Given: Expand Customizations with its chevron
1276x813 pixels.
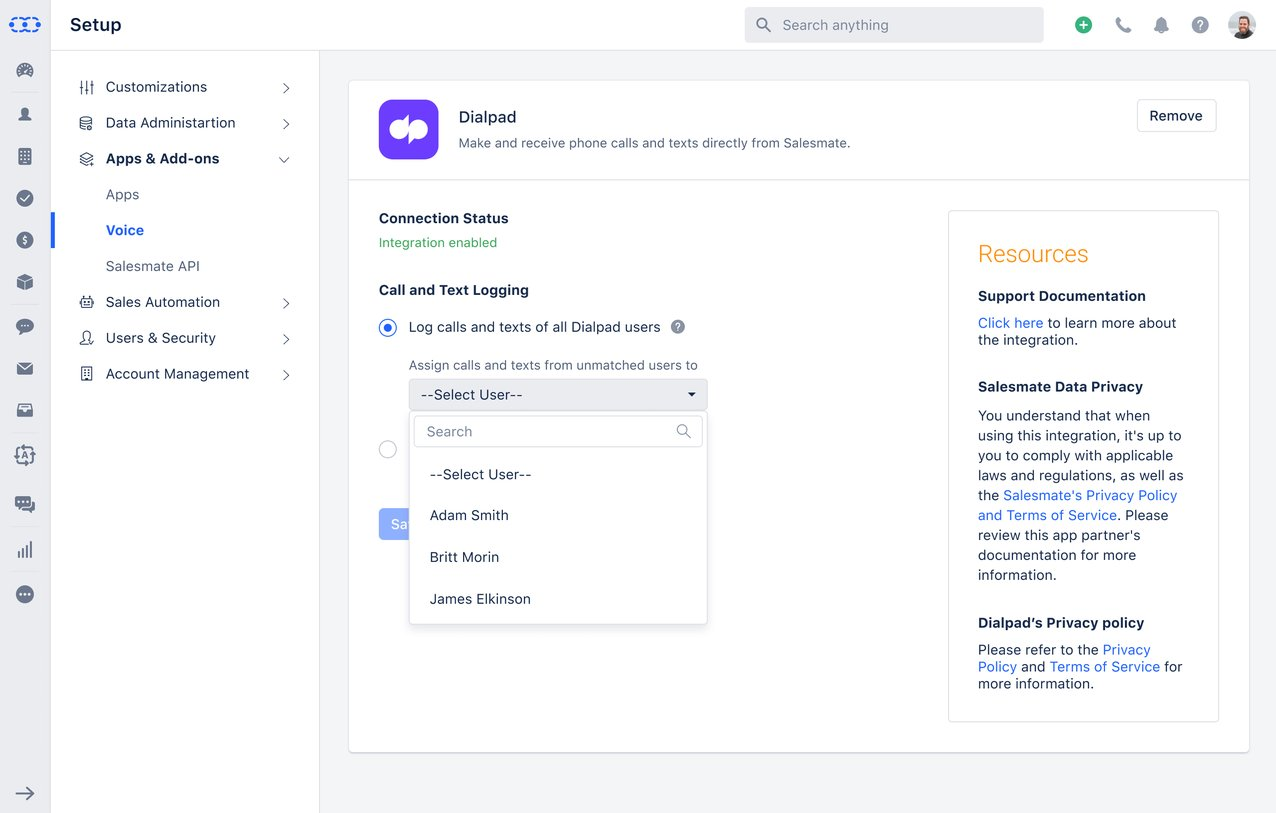Looking at the screenshot, I should coord(286,88).
